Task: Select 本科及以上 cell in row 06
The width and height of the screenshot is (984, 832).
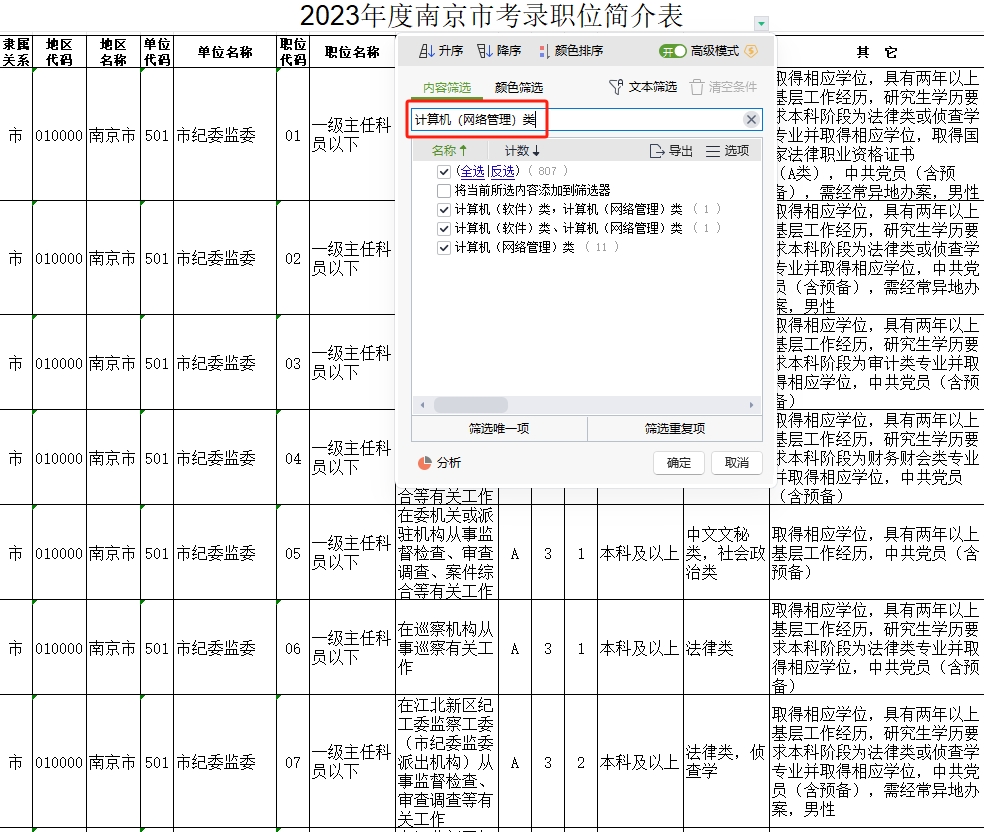Action: [x=640, y=648]
